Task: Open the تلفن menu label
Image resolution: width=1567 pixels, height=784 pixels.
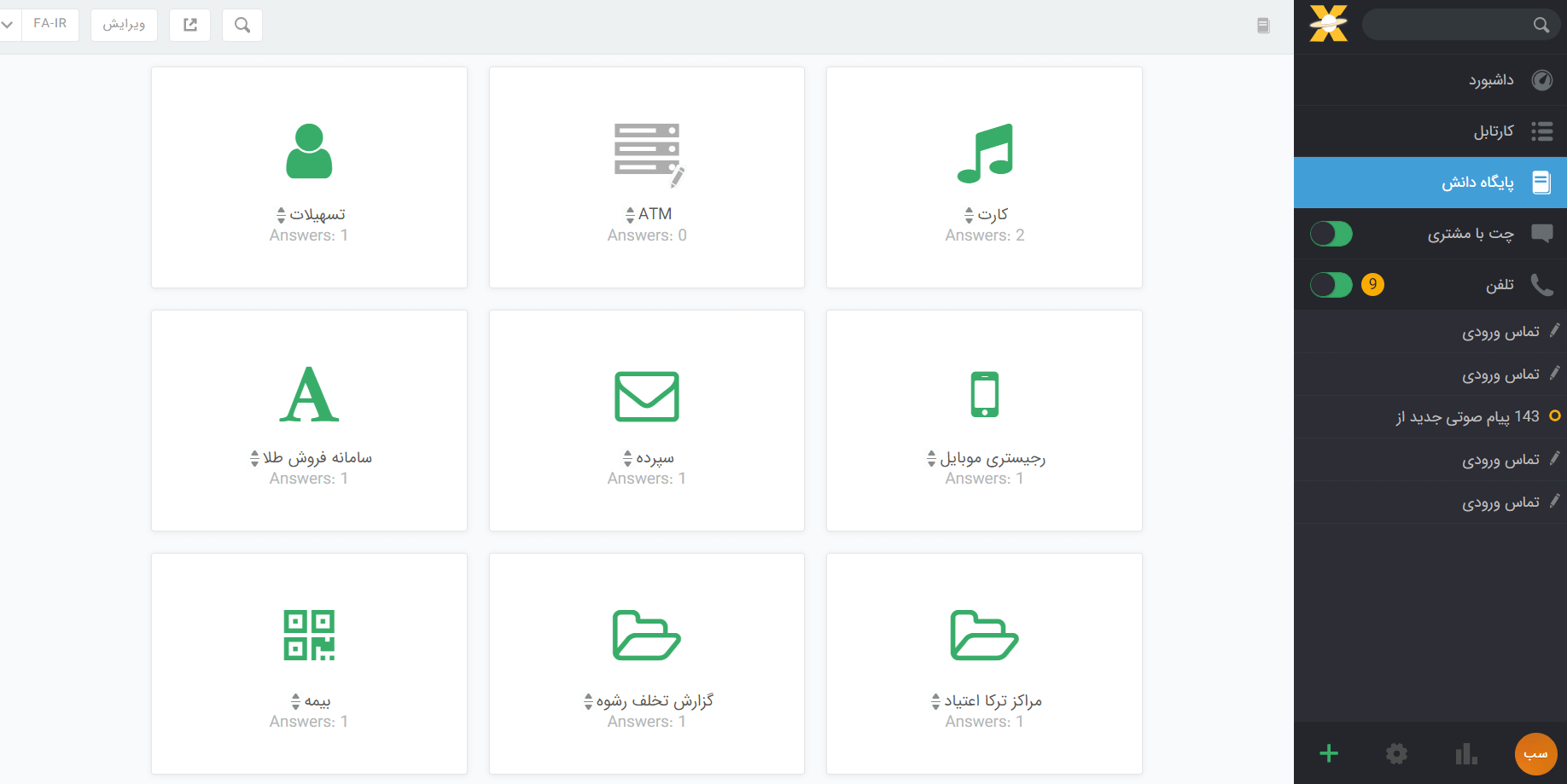Action: [1500, 285]
